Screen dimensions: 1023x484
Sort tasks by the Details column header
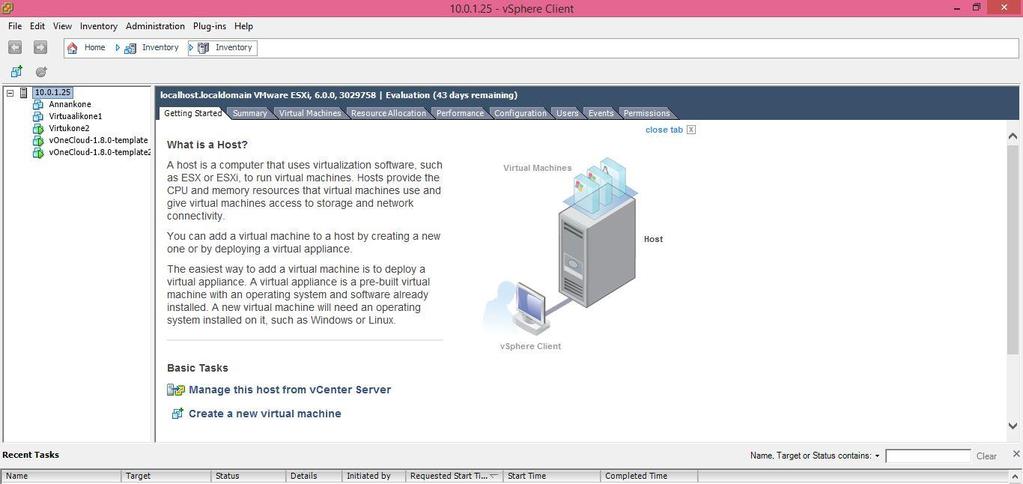tap(313, 476)
